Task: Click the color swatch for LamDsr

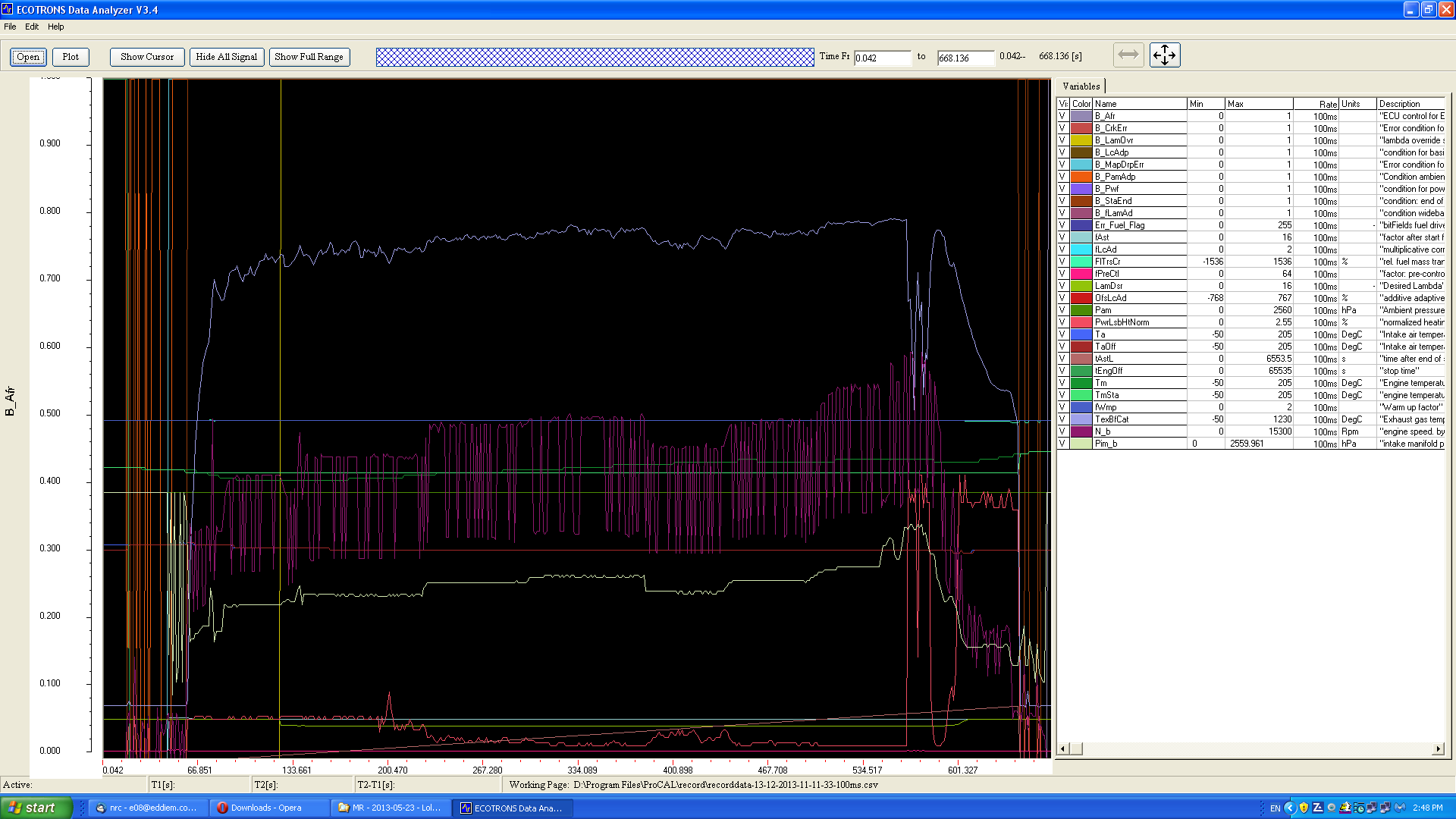Action: pyautogui.click(x=1081, y=286)
